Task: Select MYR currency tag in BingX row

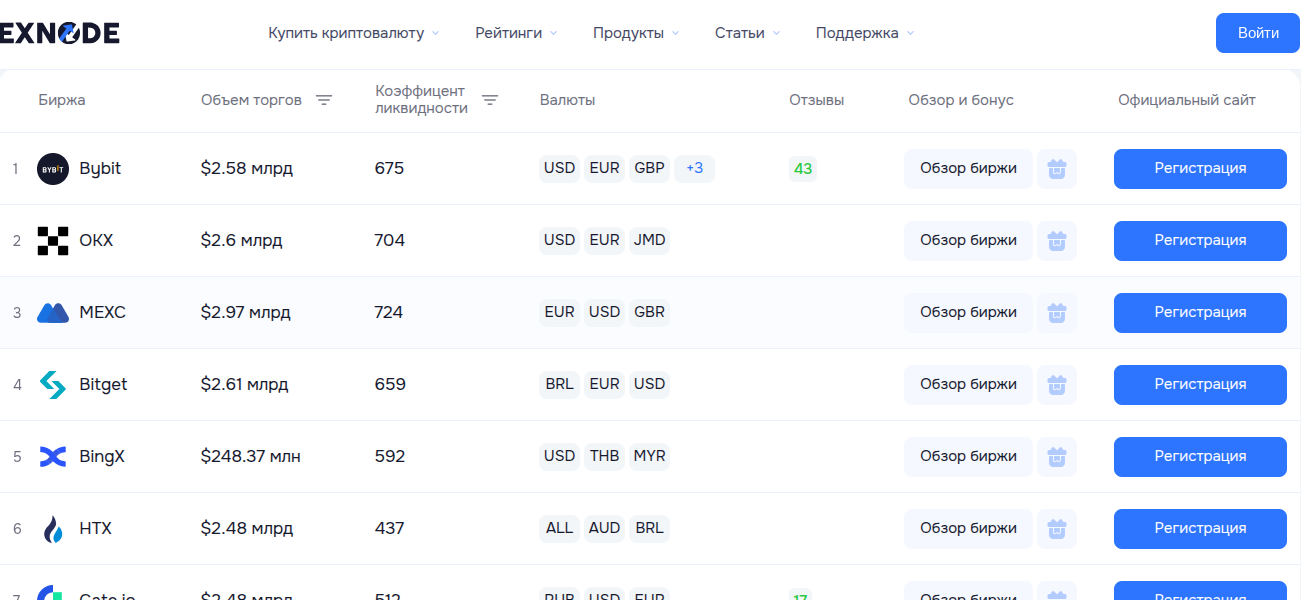Action: (650, 456)
